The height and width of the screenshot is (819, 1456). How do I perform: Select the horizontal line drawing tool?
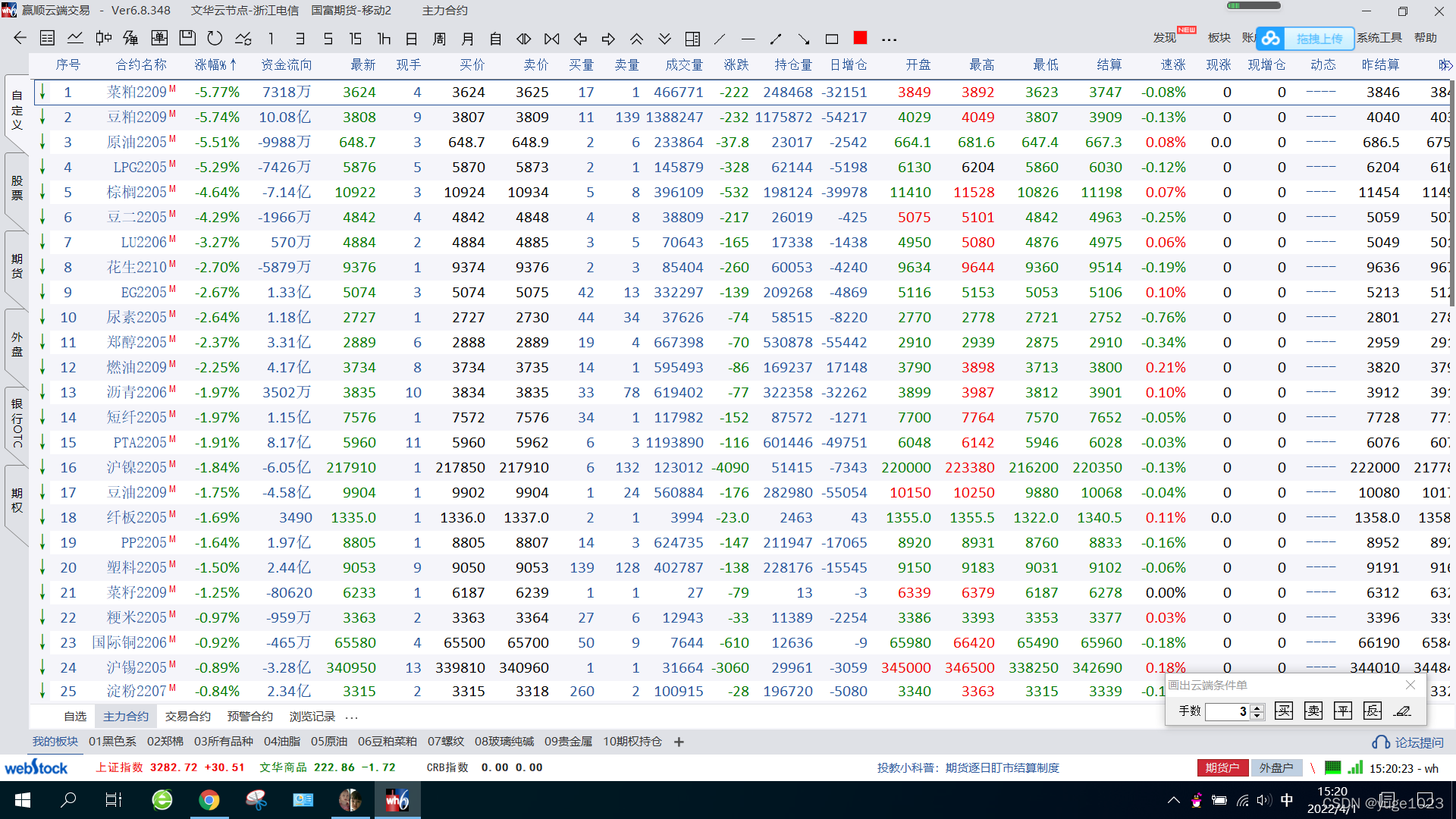pos(748,38)
